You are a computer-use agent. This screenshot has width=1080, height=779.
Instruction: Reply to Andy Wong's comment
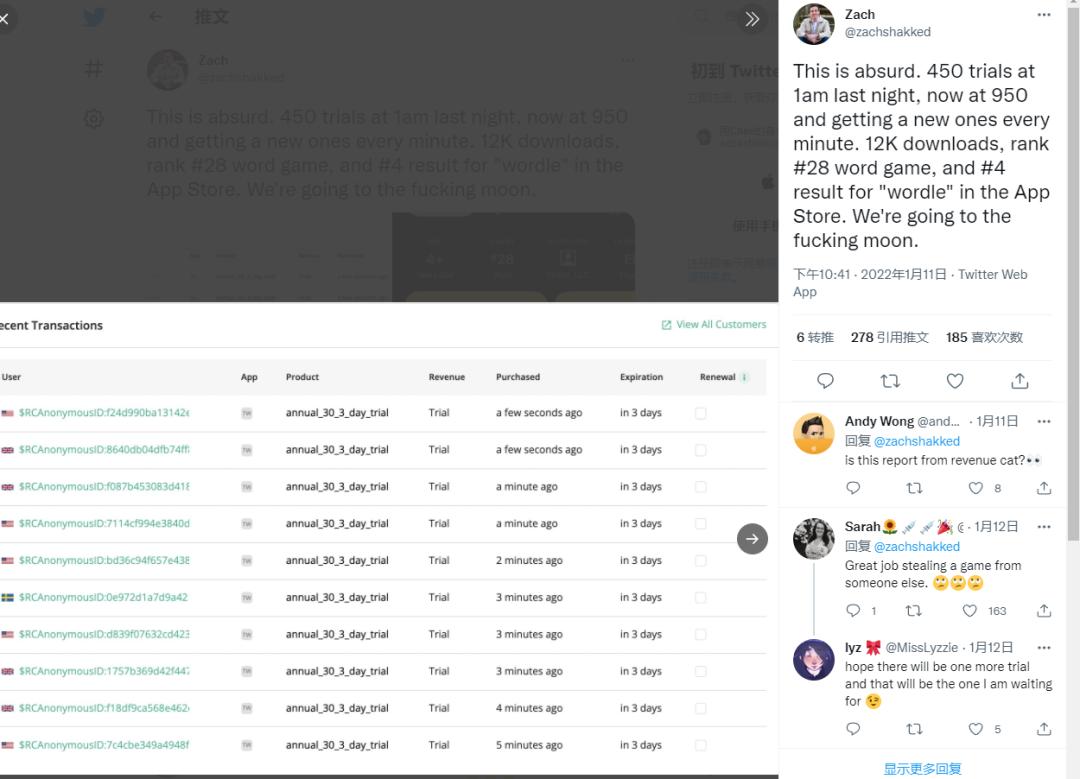pos(853,488)
